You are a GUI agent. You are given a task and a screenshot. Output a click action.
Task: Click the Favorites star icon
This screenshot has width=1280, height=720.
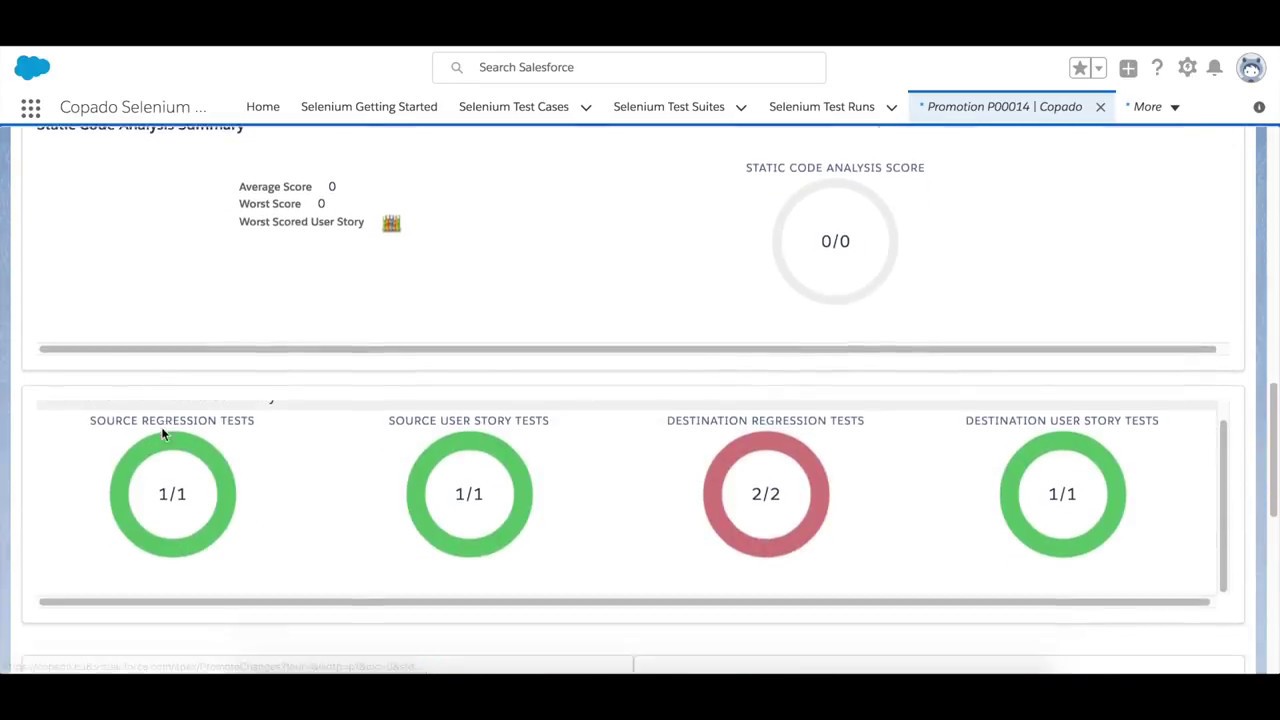(1079, 68)
